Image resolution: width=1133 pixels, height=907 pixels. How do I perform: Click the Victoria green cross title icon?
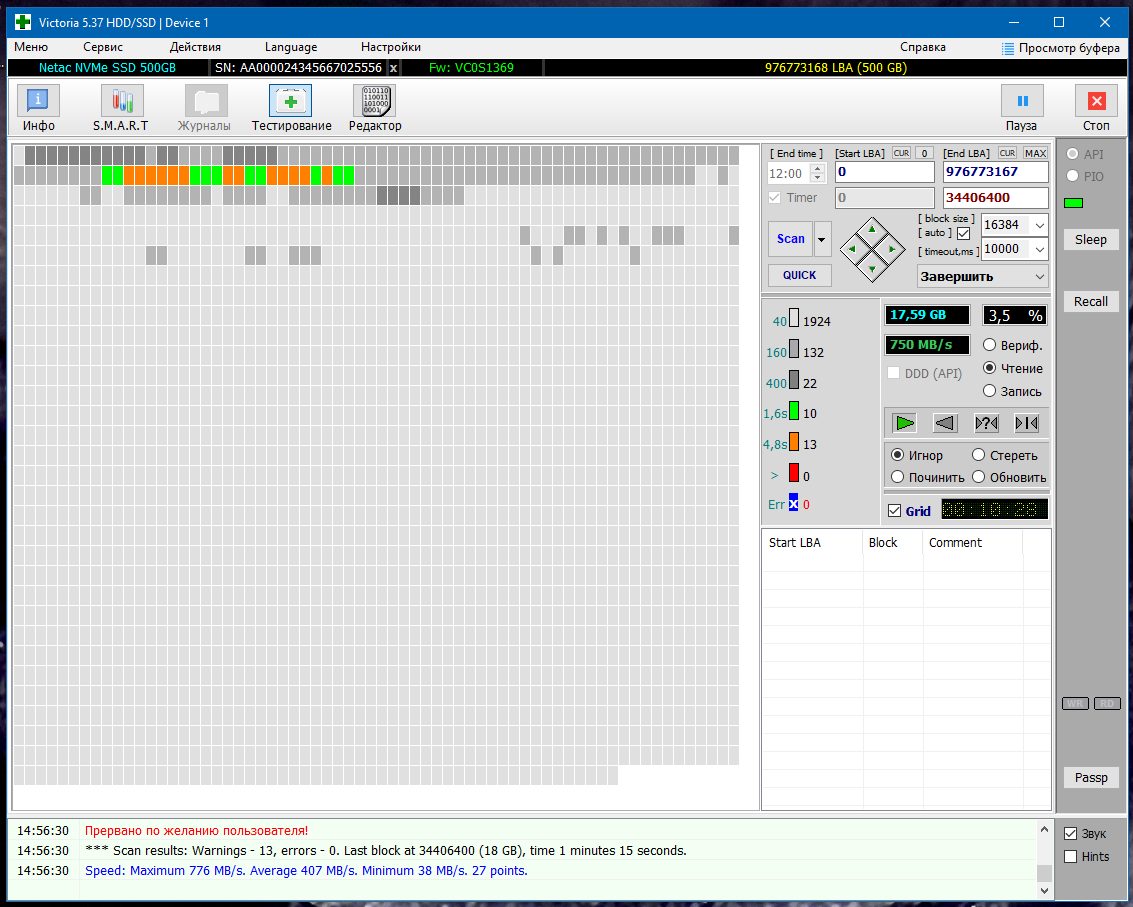[23, 22]
